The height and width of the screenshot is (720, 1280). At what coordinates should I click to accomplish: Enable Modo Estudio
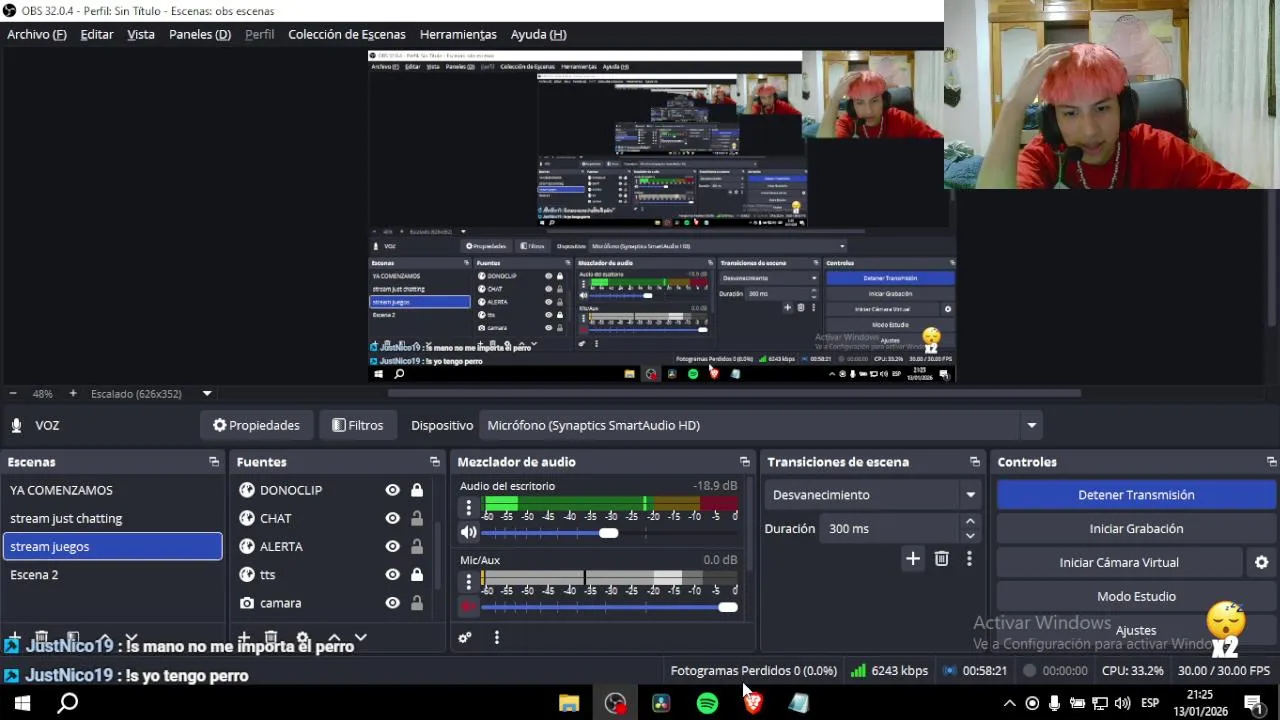pyautogui.click(x=1136, y=597)
